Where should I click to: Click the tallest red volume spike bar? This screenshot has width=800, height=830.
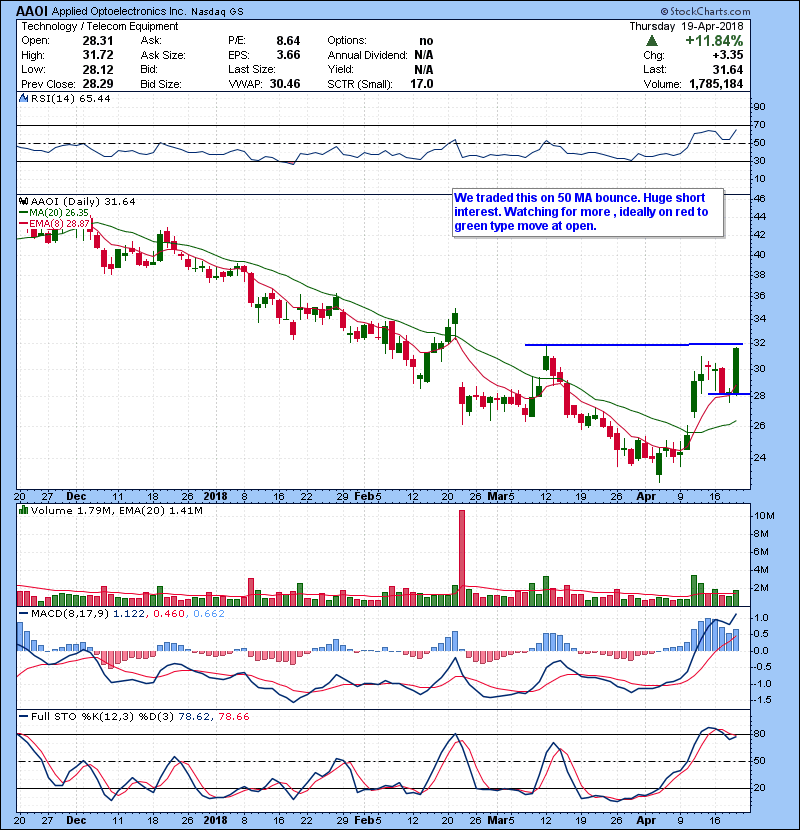click(x=462, y=558)
